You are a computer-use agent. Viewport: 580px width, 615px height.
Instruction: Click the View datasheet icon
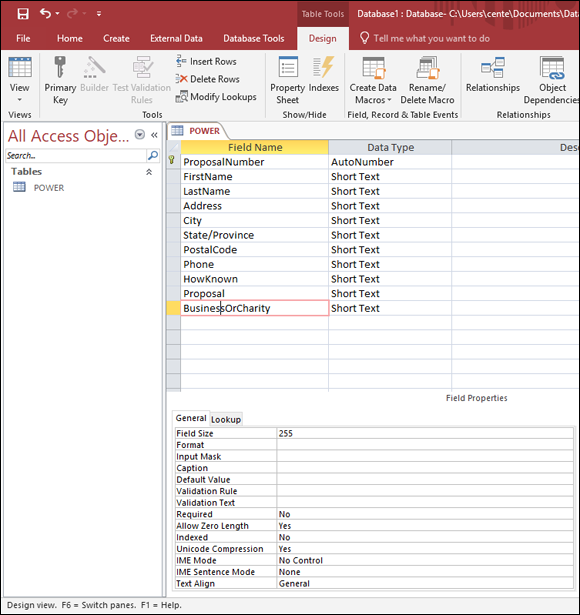pyautogui.click(x=20, y=67)
